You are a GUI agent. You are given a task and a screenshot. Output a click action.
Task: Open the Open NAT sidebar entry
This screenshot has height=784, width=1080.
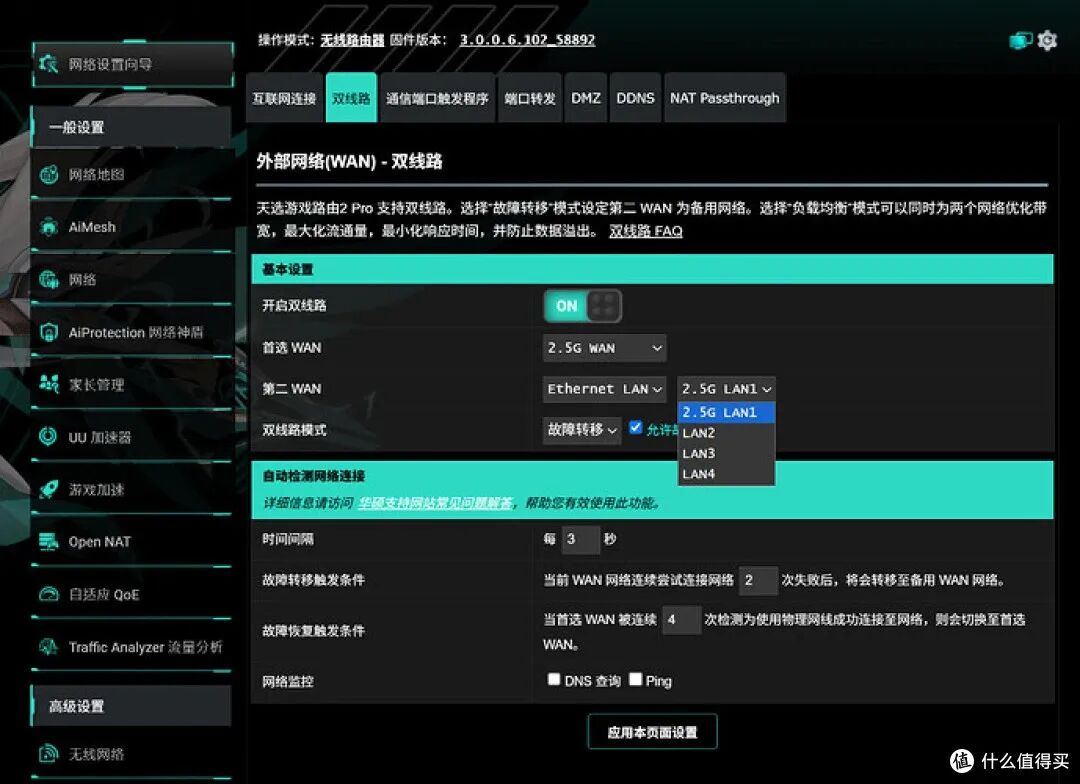[x=131, y=541]
